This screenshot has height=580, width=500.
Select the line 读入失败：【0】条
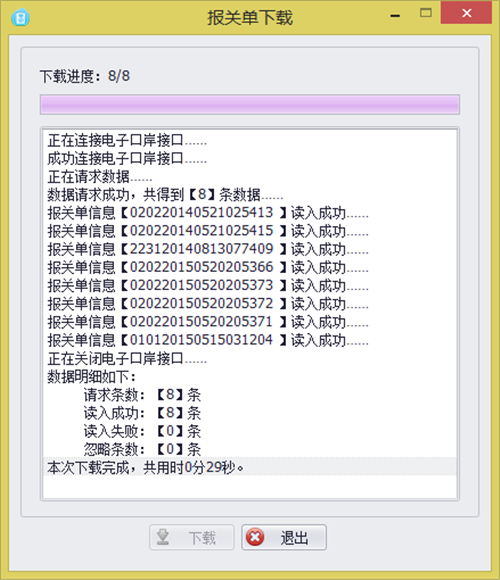[x=142, y=431]
